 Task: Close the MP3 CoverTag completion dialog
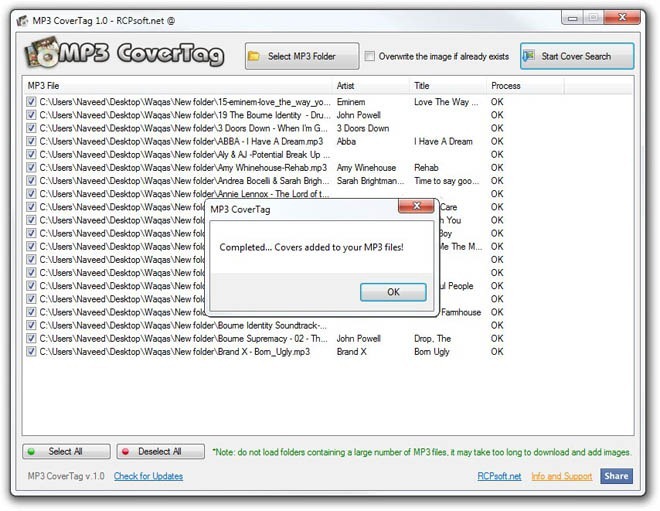click(416, 205)
